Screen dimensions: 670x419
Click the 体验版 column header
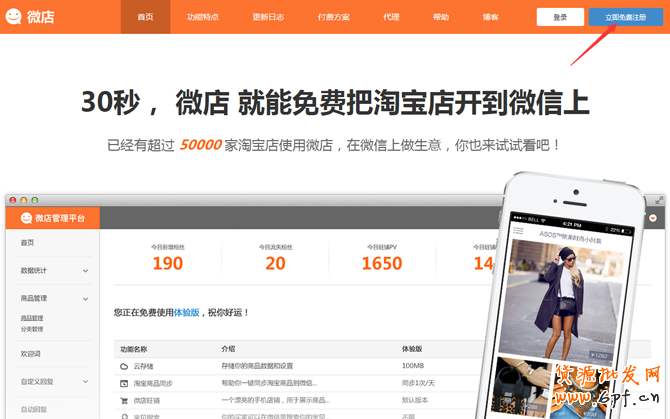412,349
